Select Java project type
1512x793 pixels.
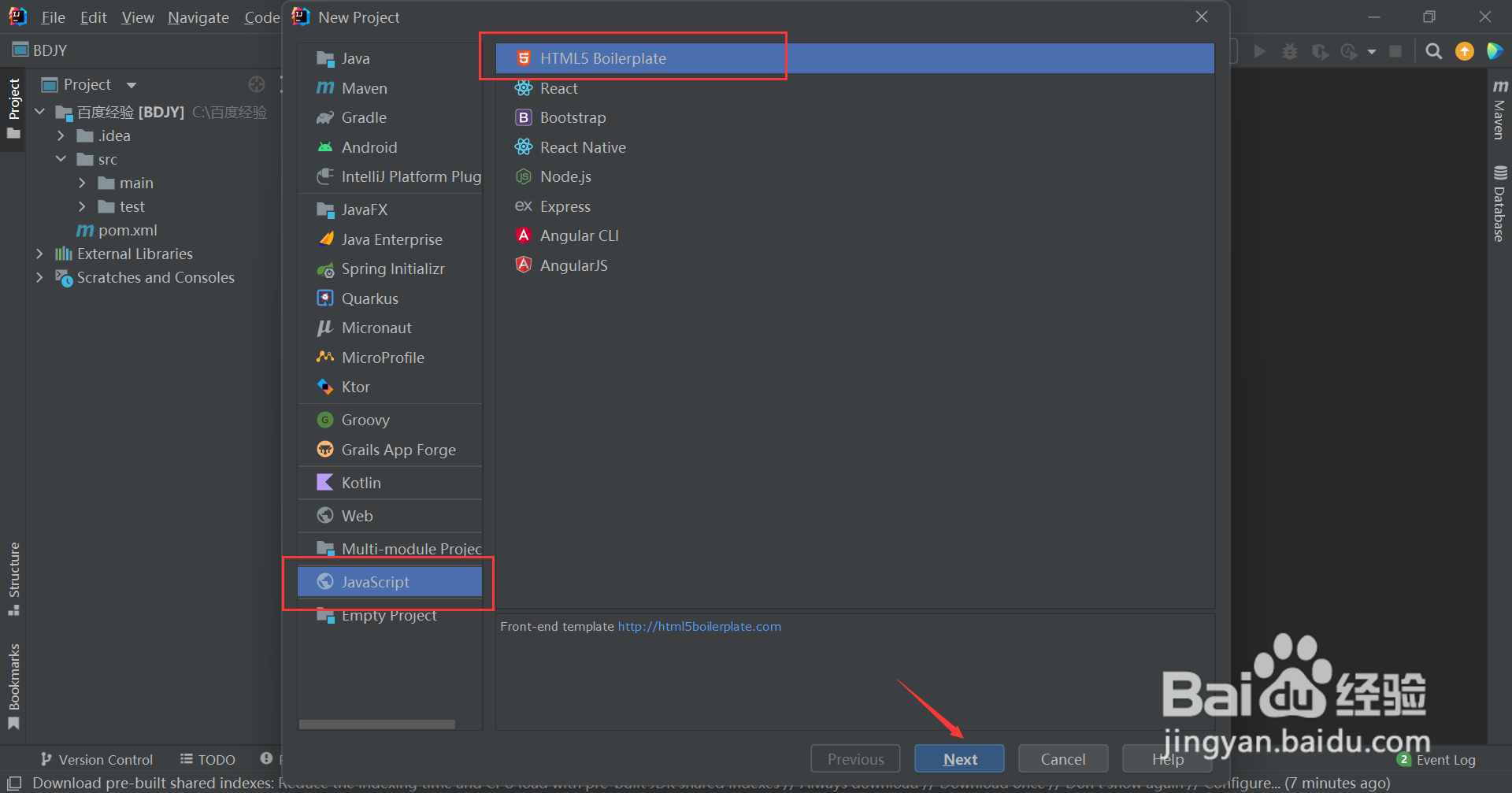(390, 58)
